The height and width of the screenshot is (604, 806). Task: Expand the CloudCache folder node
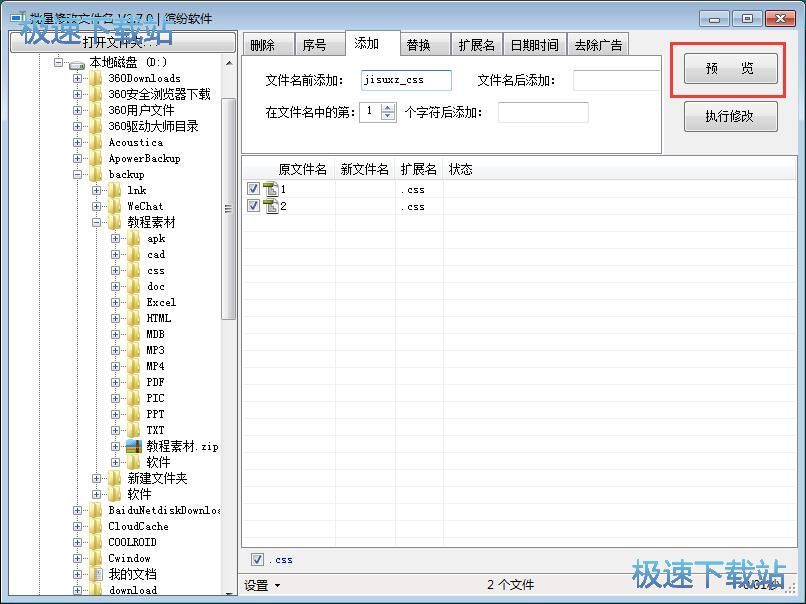[77, 526]
